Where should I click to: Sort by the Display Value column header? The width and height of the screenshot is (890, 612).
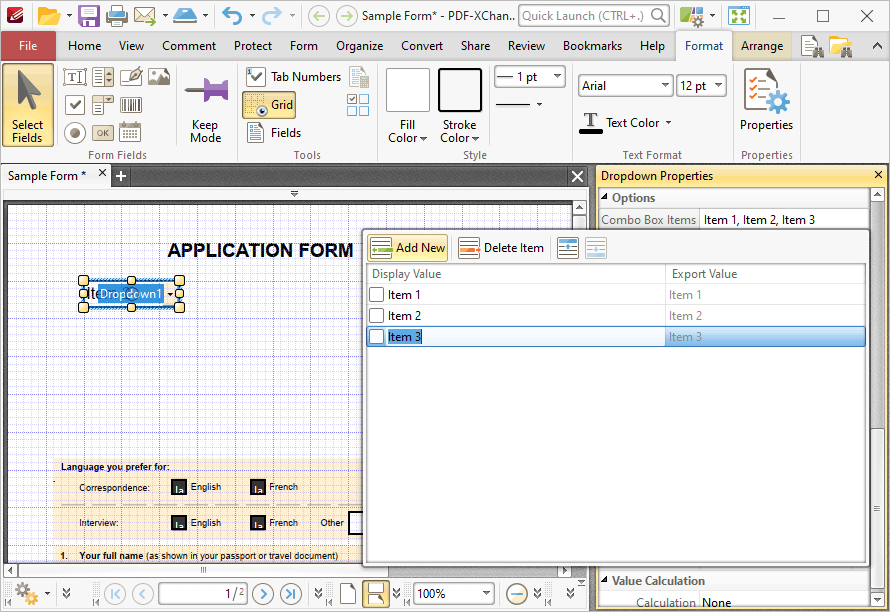coord(515,274)
